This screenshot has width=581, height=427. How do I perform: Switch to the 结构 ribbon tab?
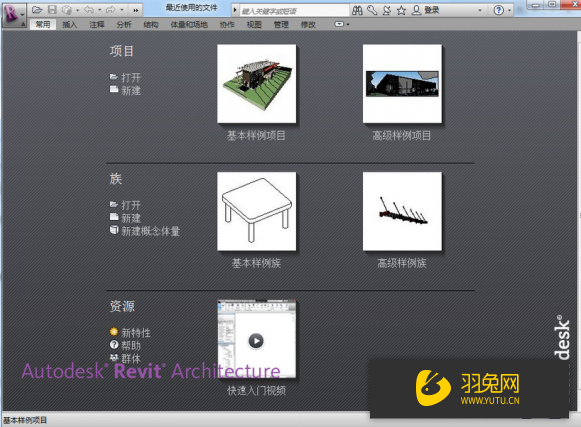tap(151, 24)
